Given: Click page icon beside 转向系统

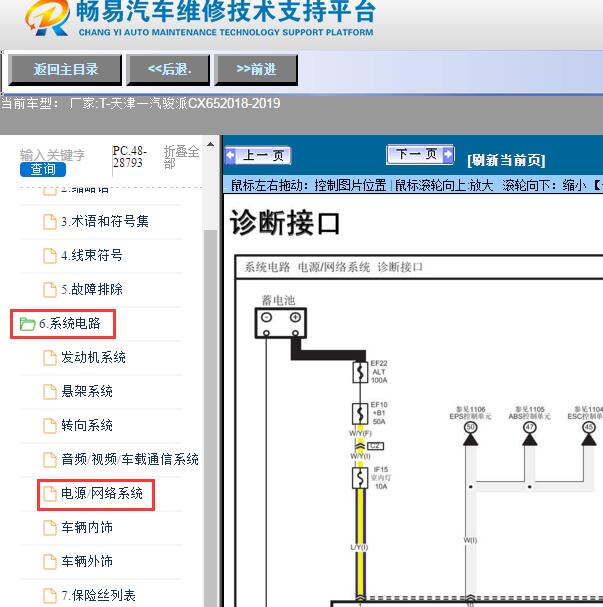Looking at the screenshot, I should point(50,426).
